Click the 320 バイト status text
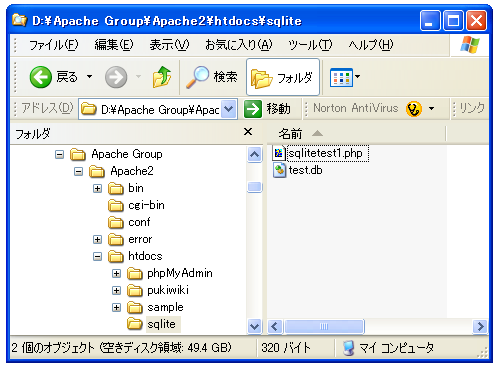 pyautogui.click(x=286, y=348)
